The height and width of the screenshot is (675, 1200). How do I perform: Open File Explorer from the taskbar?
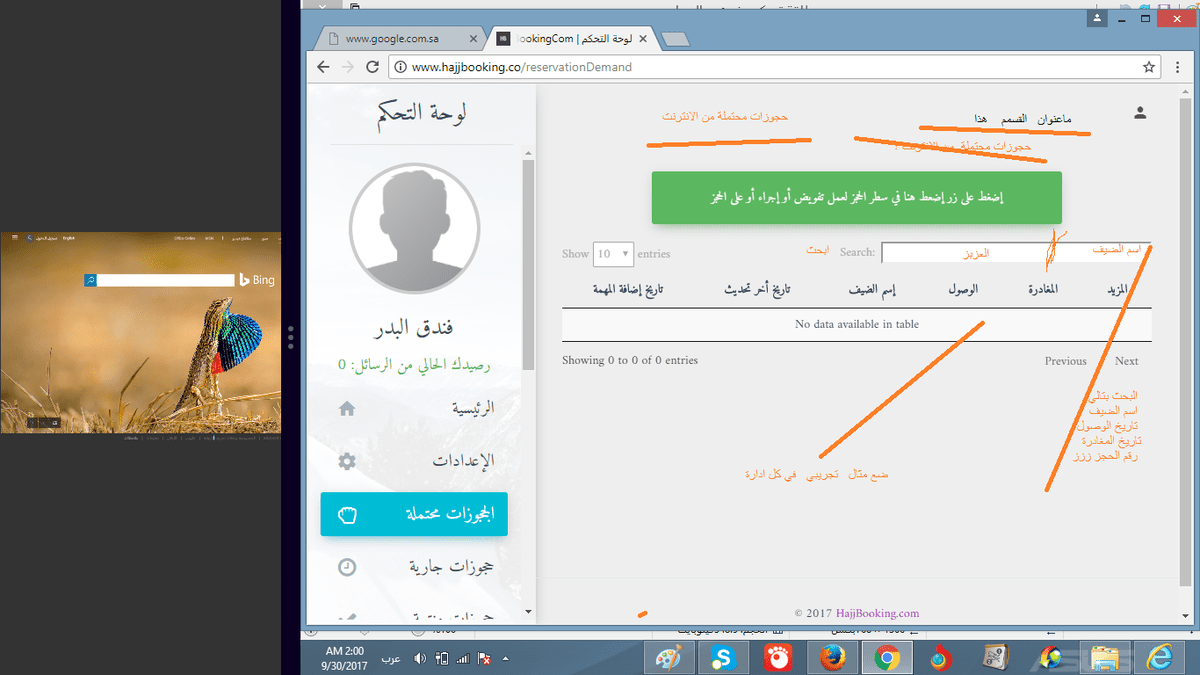pos(1105,657)
